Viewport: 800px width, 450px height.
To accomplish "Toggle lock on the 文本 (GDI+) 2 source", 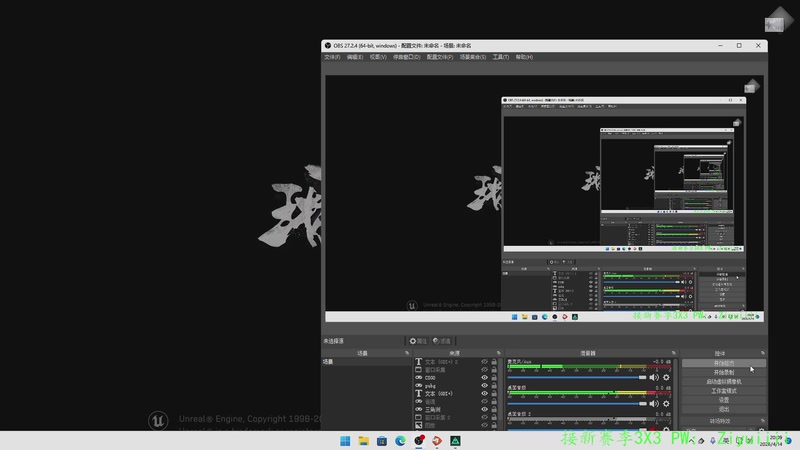I will pos(494,361).
